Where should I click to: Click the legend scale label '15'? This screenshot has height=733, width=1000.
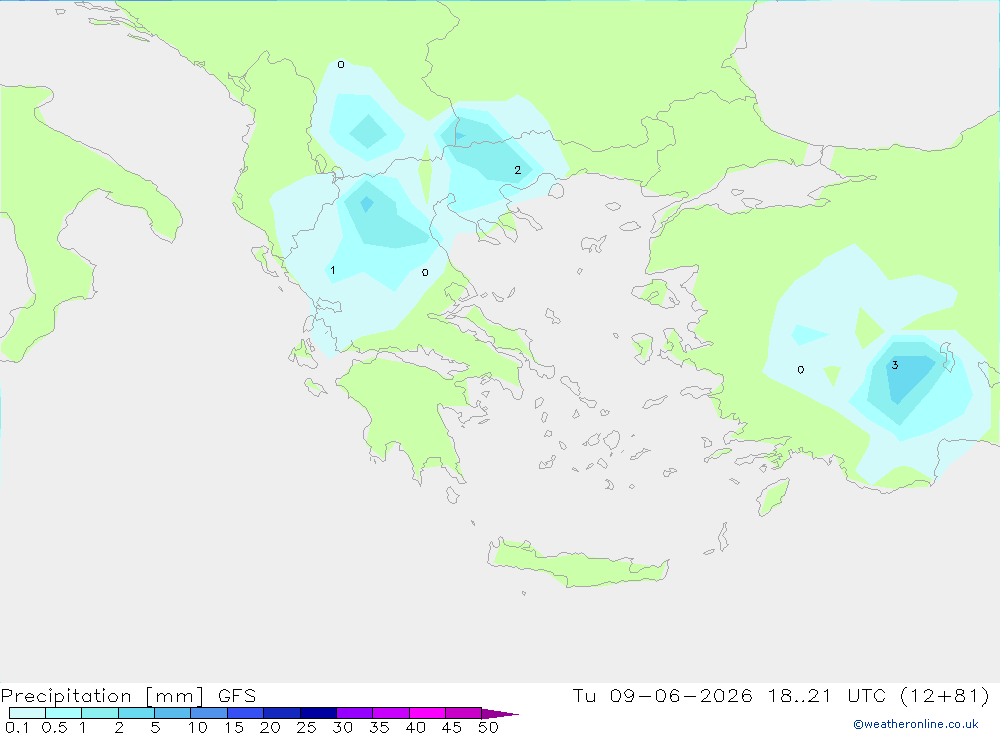click(234, 727)
